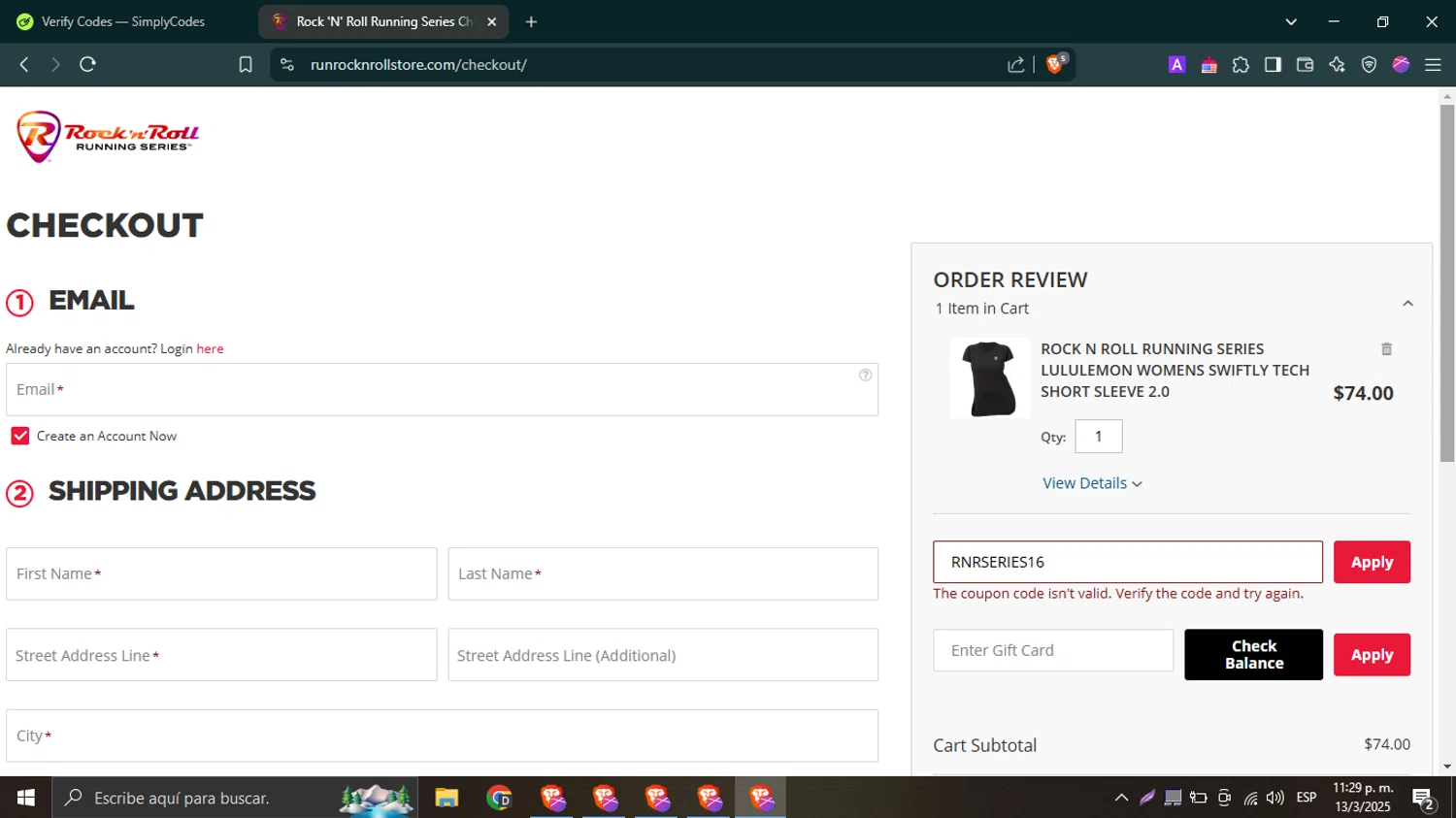Uncheck Create an Account Now checkbox
The width and height of the screenshot is (1456, 818).
(x=20, y=436)
